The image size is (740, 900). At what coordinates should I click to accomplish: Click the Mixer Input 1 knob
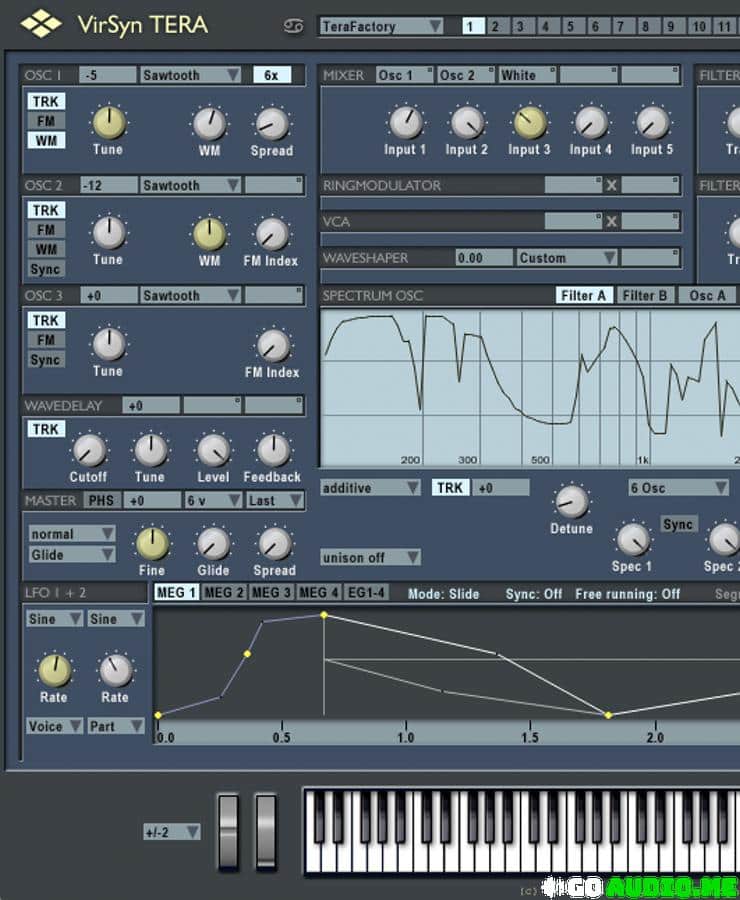406,122
